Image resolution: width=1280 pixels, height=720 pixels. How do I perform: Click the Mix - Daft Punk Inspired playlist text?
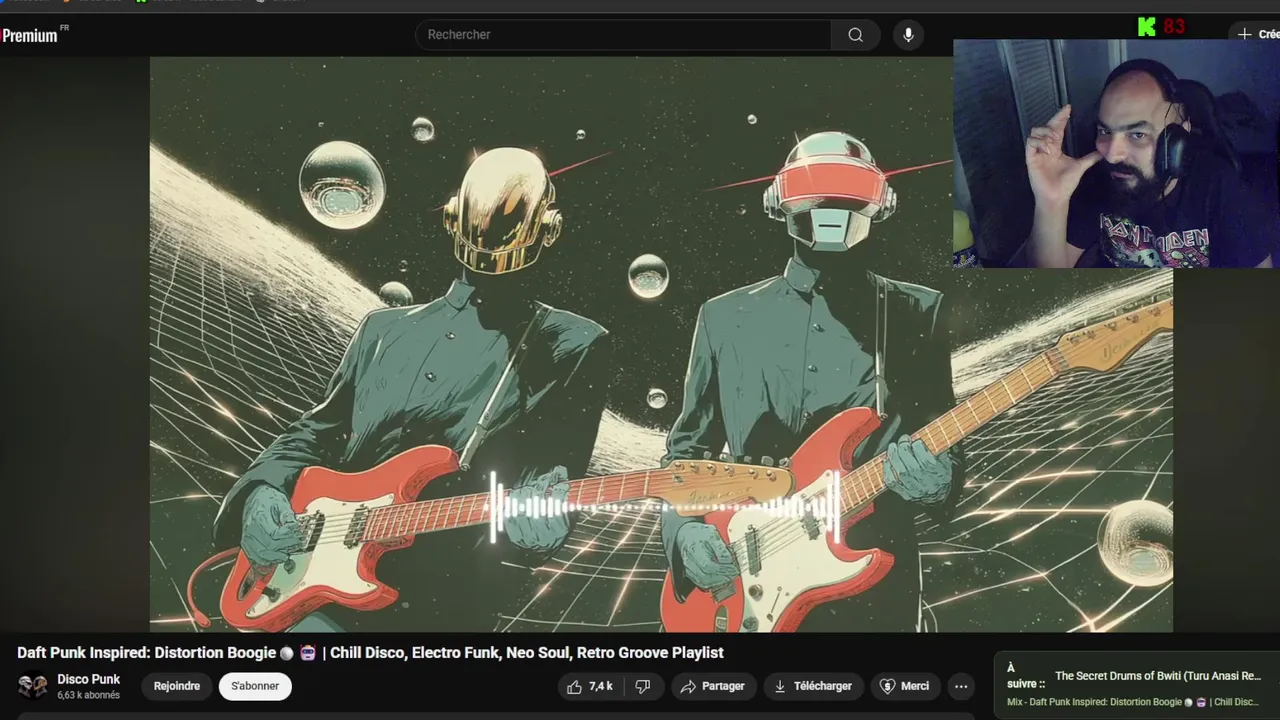click(1133, 702)
